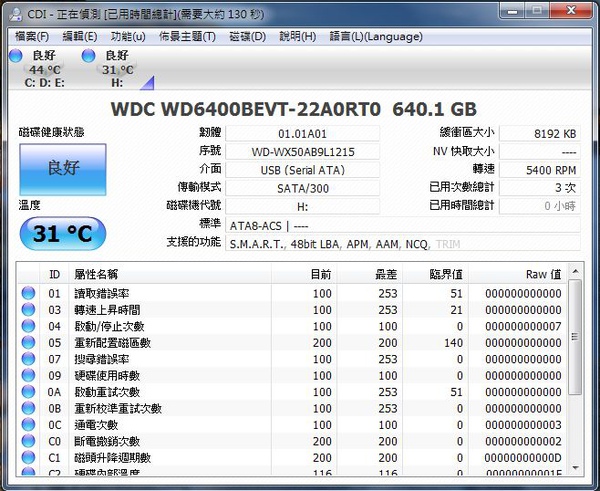Click the power on hours value 0 小時
Image resolution: width=600 pixels, height=491 pixels.
point(540,206)
